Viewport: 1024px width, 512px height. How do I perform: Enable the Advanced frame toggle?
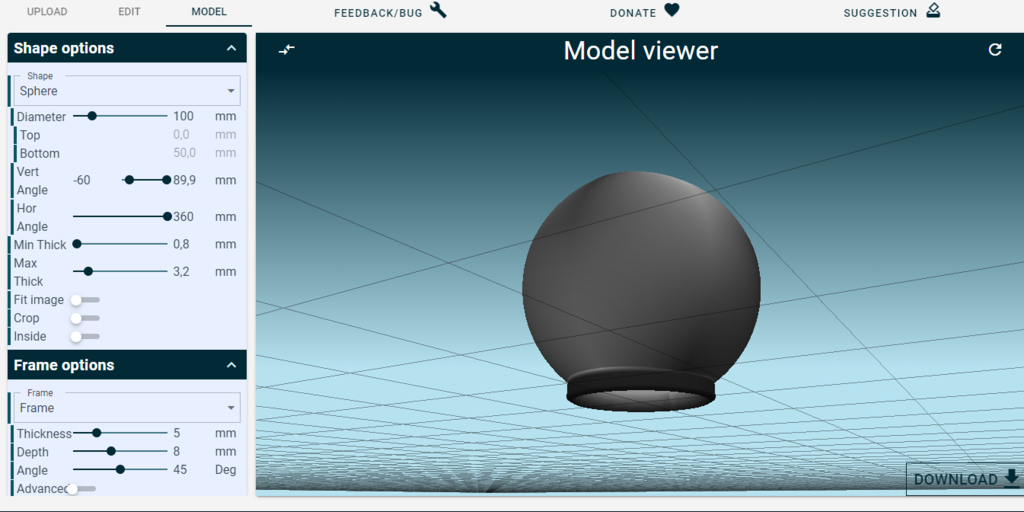(82, 488)
